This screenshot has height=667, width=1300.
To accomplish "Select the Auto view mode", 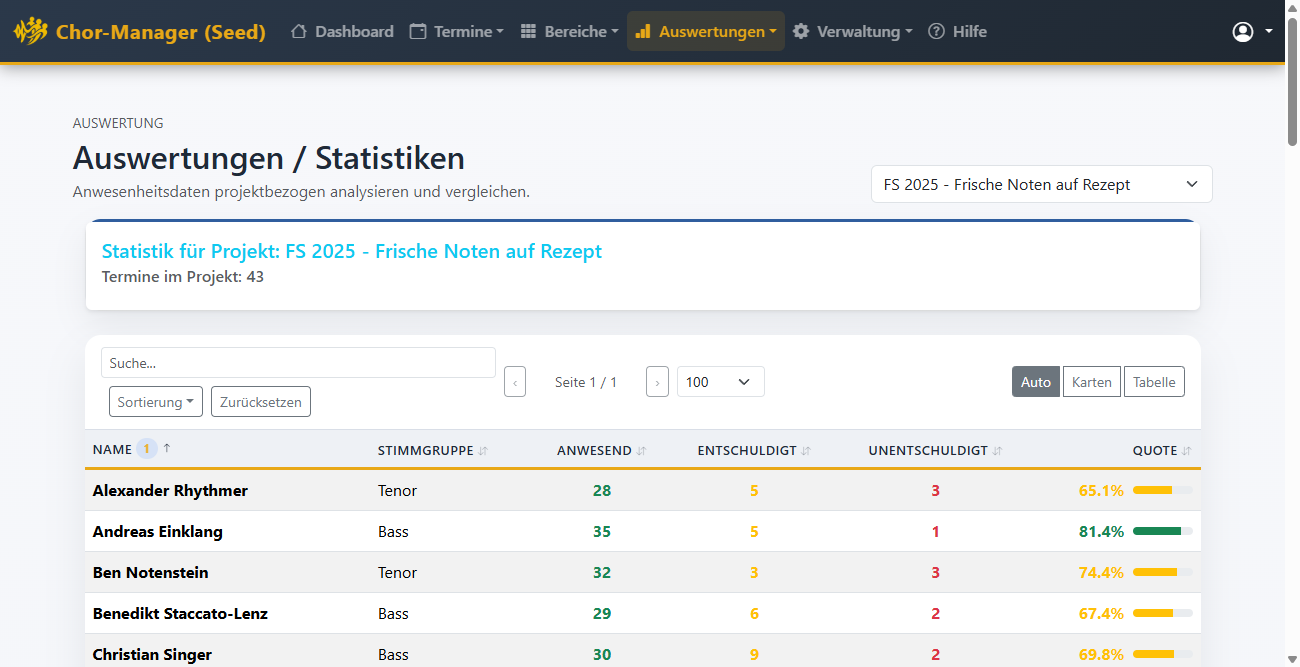I will tap(1036, 382).
